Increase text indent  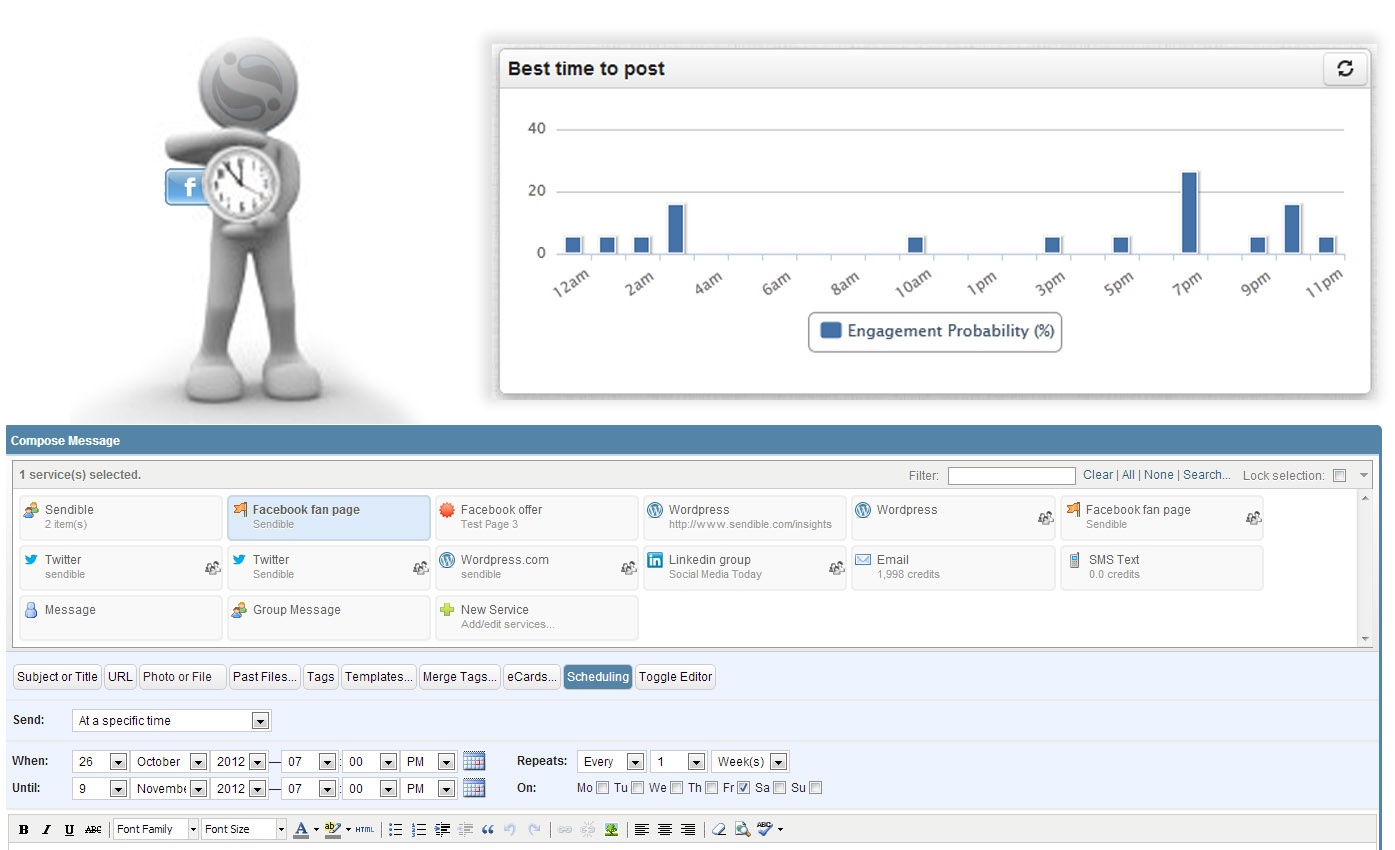point(442,829)
